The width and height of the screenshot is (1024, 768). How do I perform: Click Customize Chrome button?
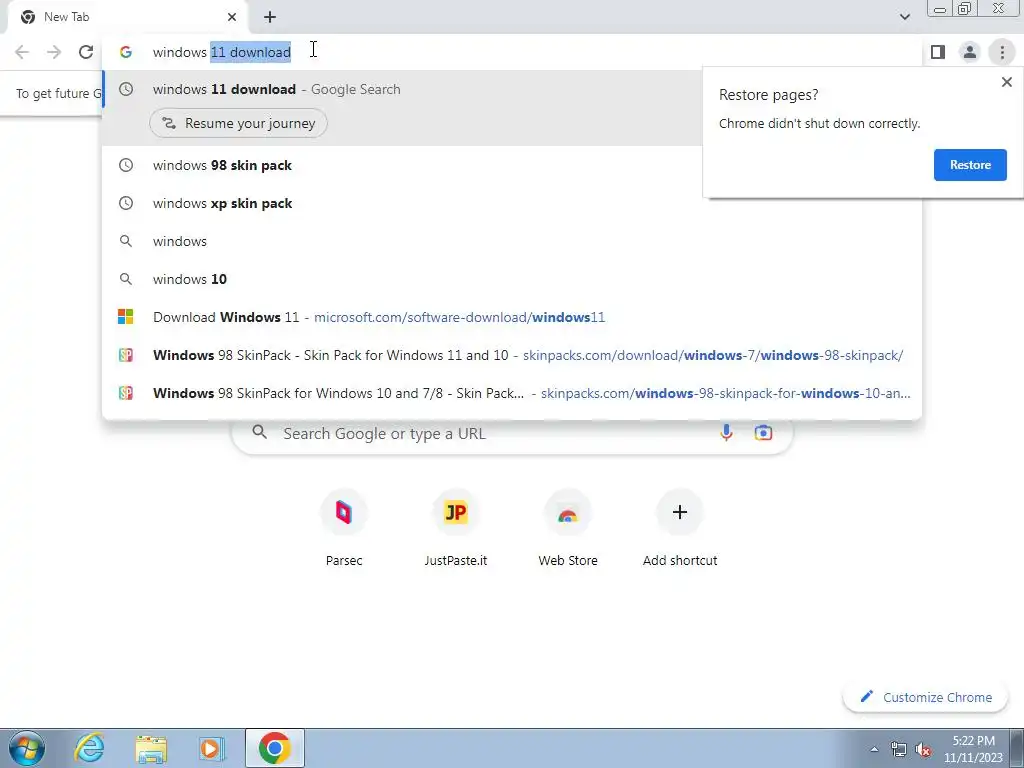(926, 697)
